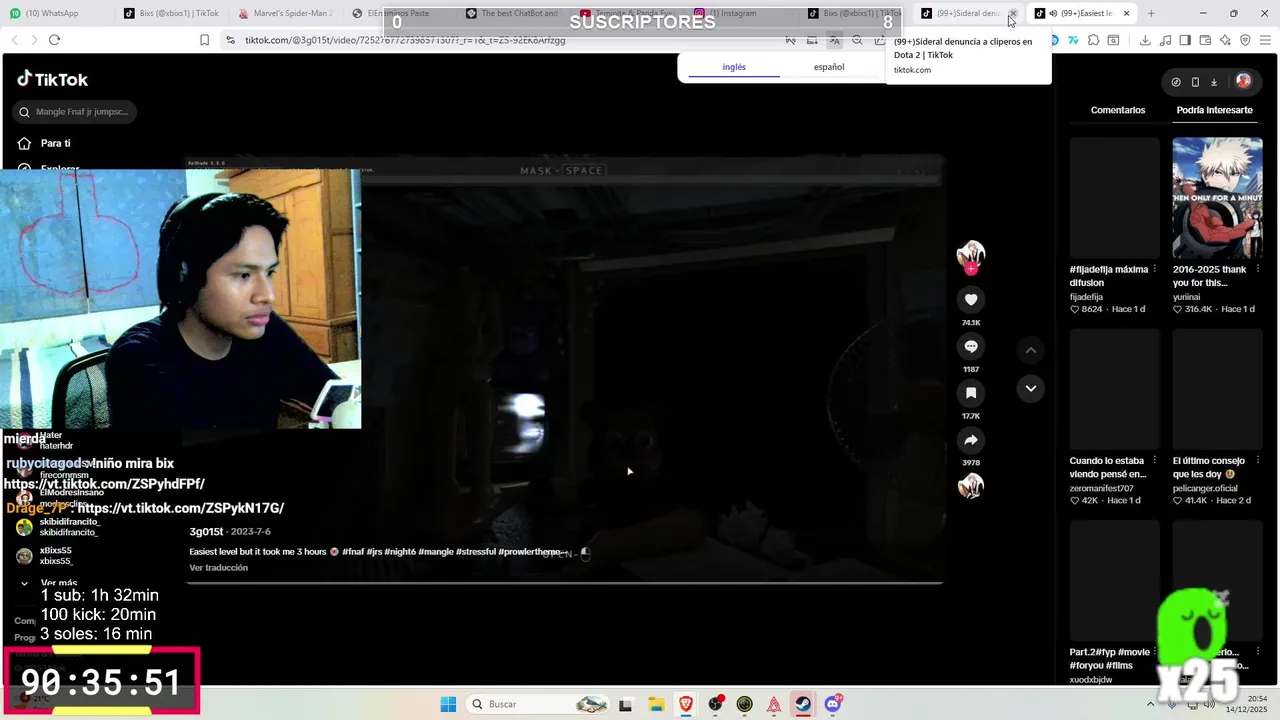The width and height of the screenshot is (1280, 720).
Task: Open the Brave VPN shield icon
Action: tap(1245, 40)
